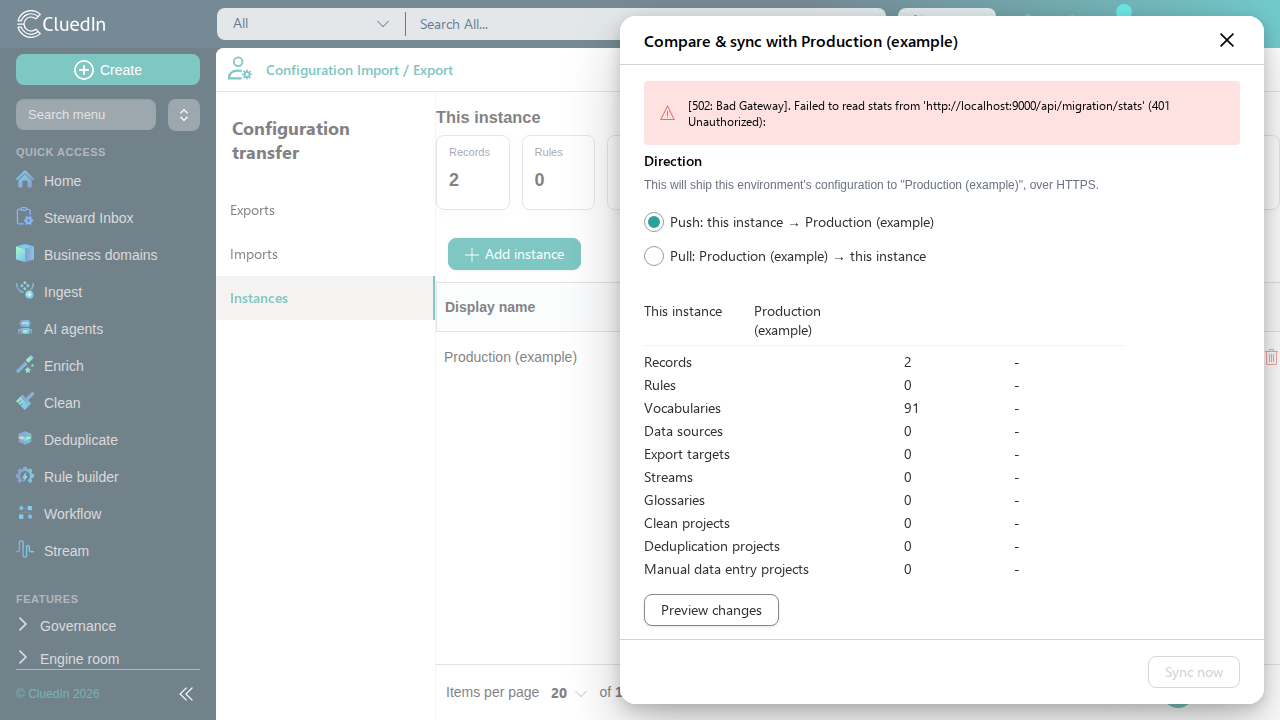Click the Display name column header

tap(490, 307)
